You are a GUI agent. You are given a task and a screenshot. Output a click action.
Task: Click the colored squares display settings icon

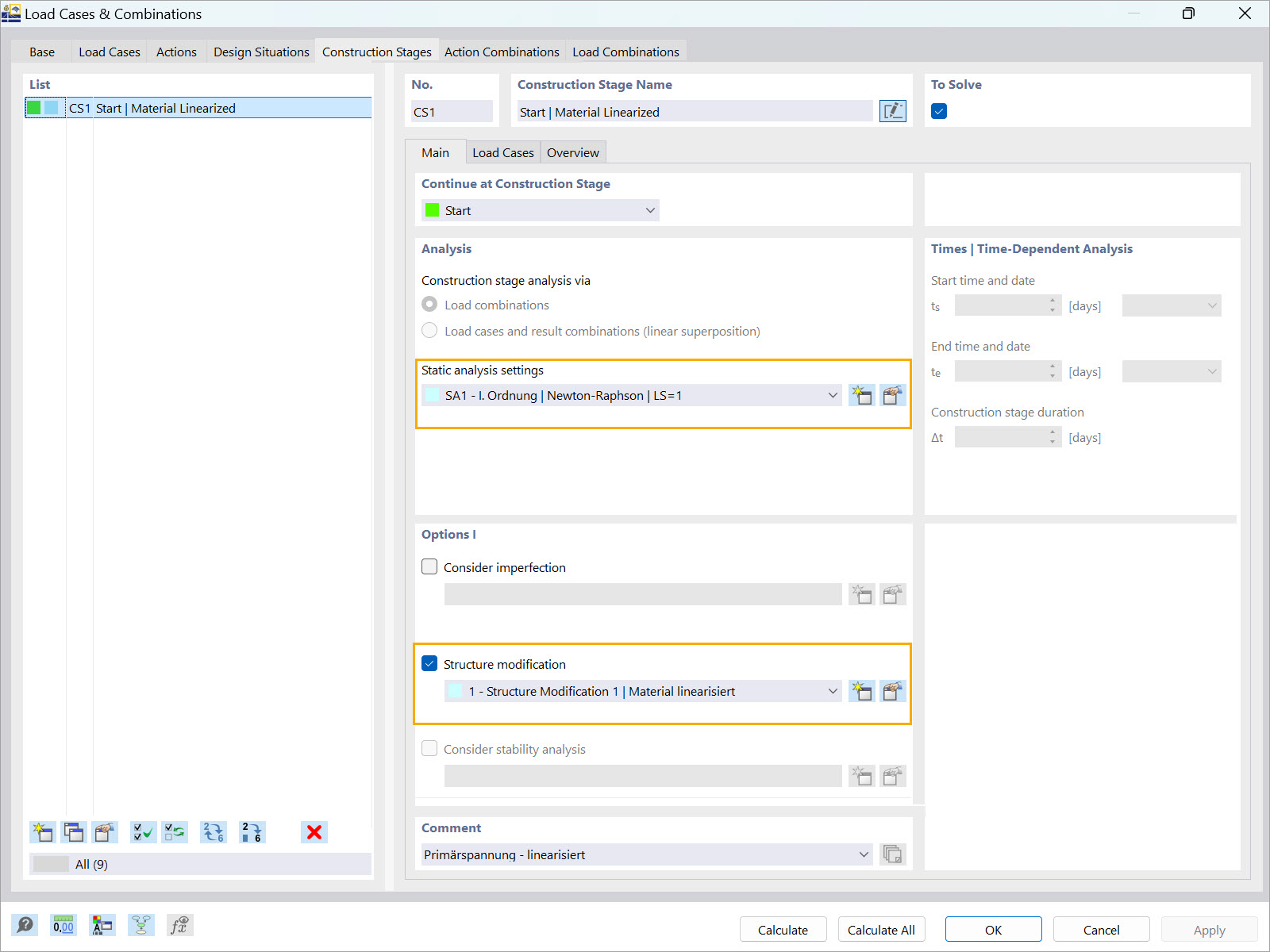tap(102, 925)
